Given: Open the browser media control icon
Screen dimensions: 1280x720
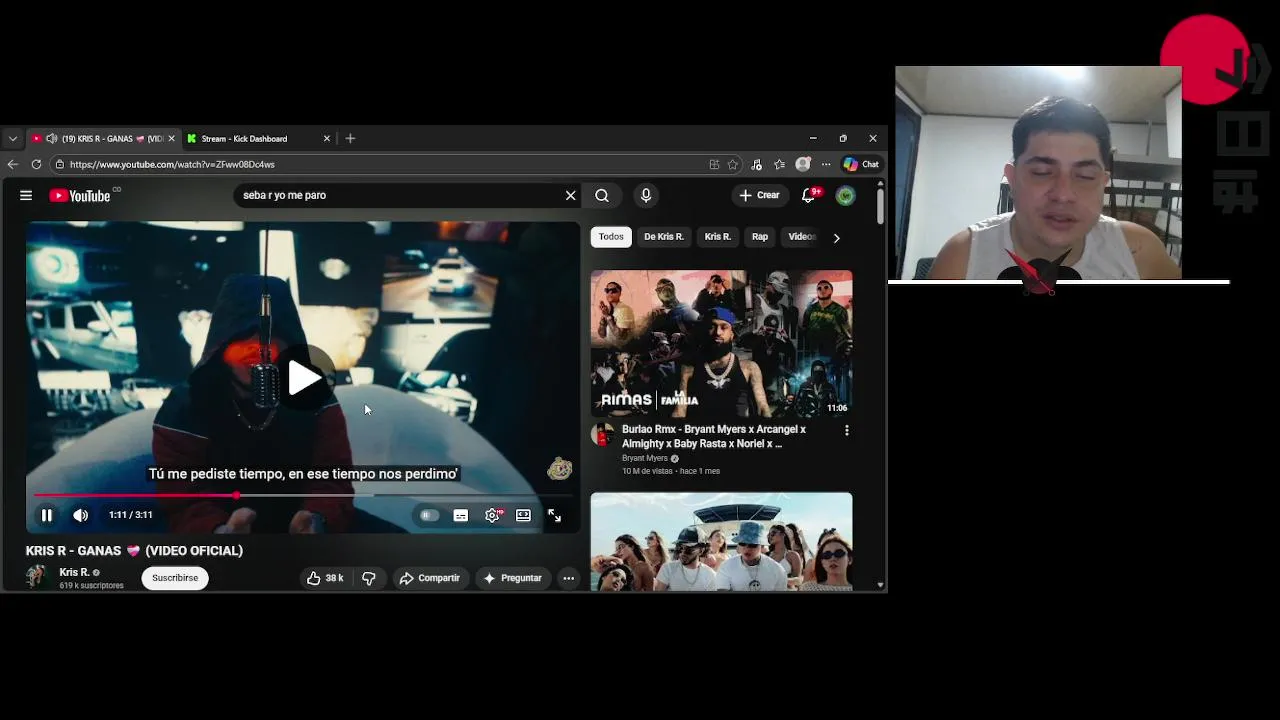Looking at the screenshot, I should [x=756, y=164].
